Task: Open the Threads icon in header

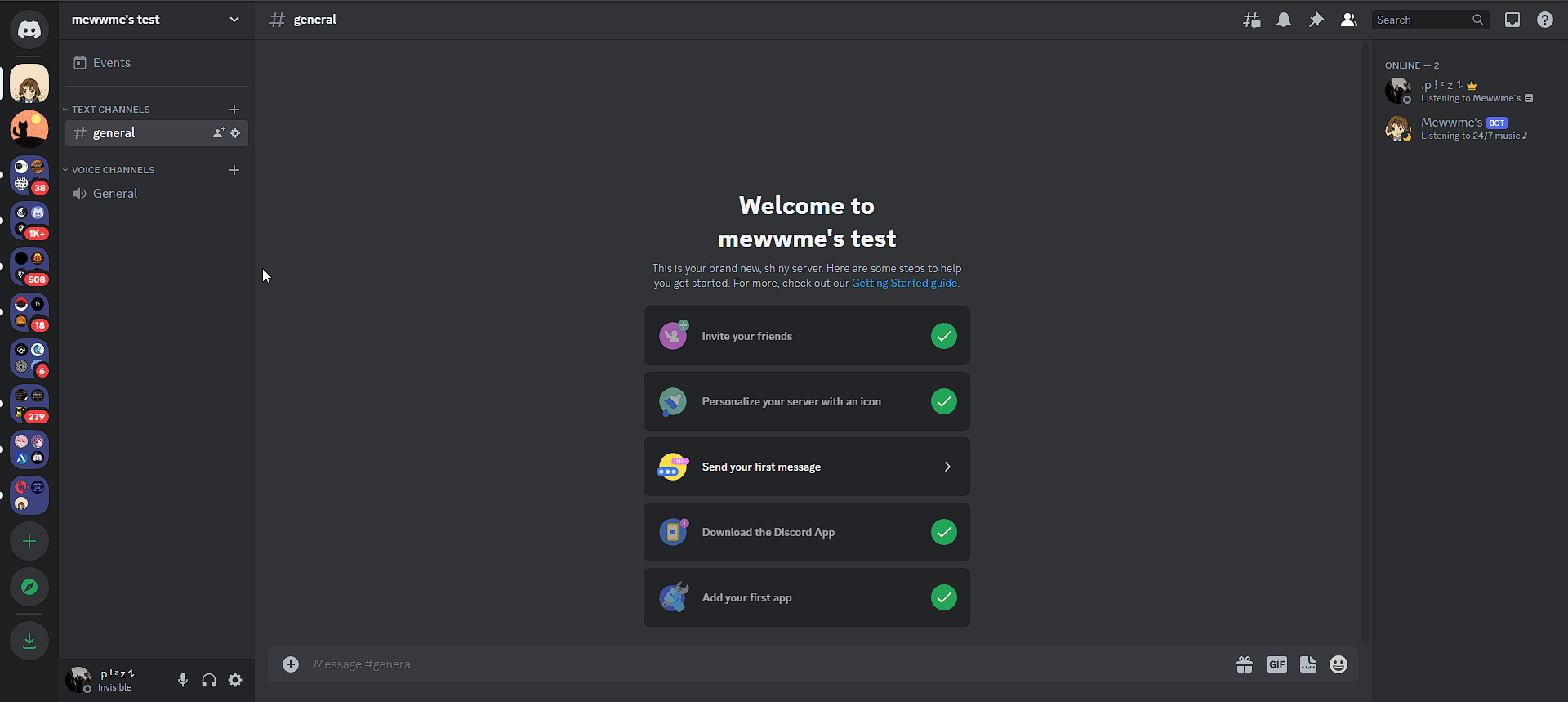Action: tap(1251, 20)
